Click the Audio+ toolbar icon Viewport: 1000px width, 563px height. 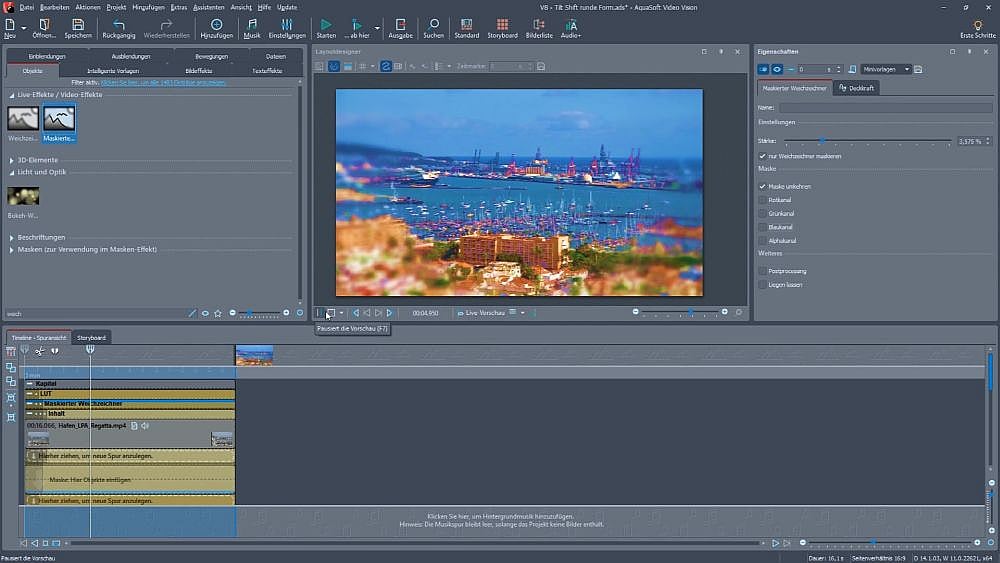coord(571,23)
